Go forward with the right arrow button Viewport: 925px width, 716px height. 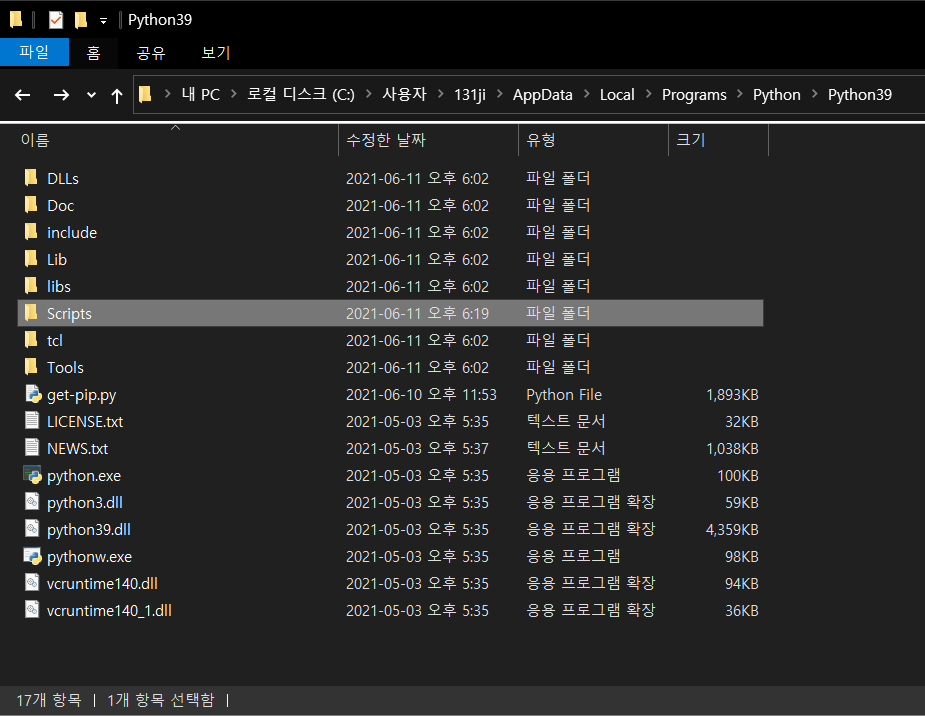coord(61,95)
